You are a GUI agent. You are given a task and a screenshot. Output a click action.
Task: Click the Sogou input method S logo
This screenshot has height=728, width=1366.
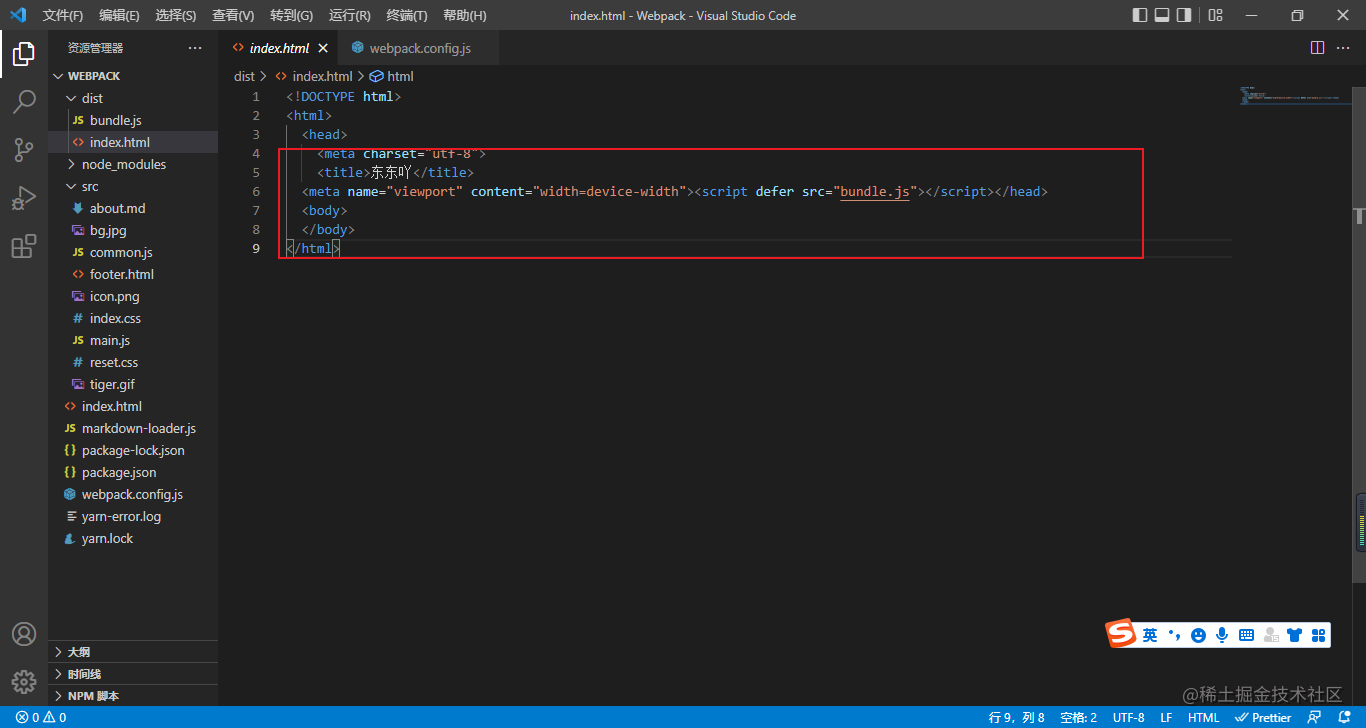tap(1121, 633)
